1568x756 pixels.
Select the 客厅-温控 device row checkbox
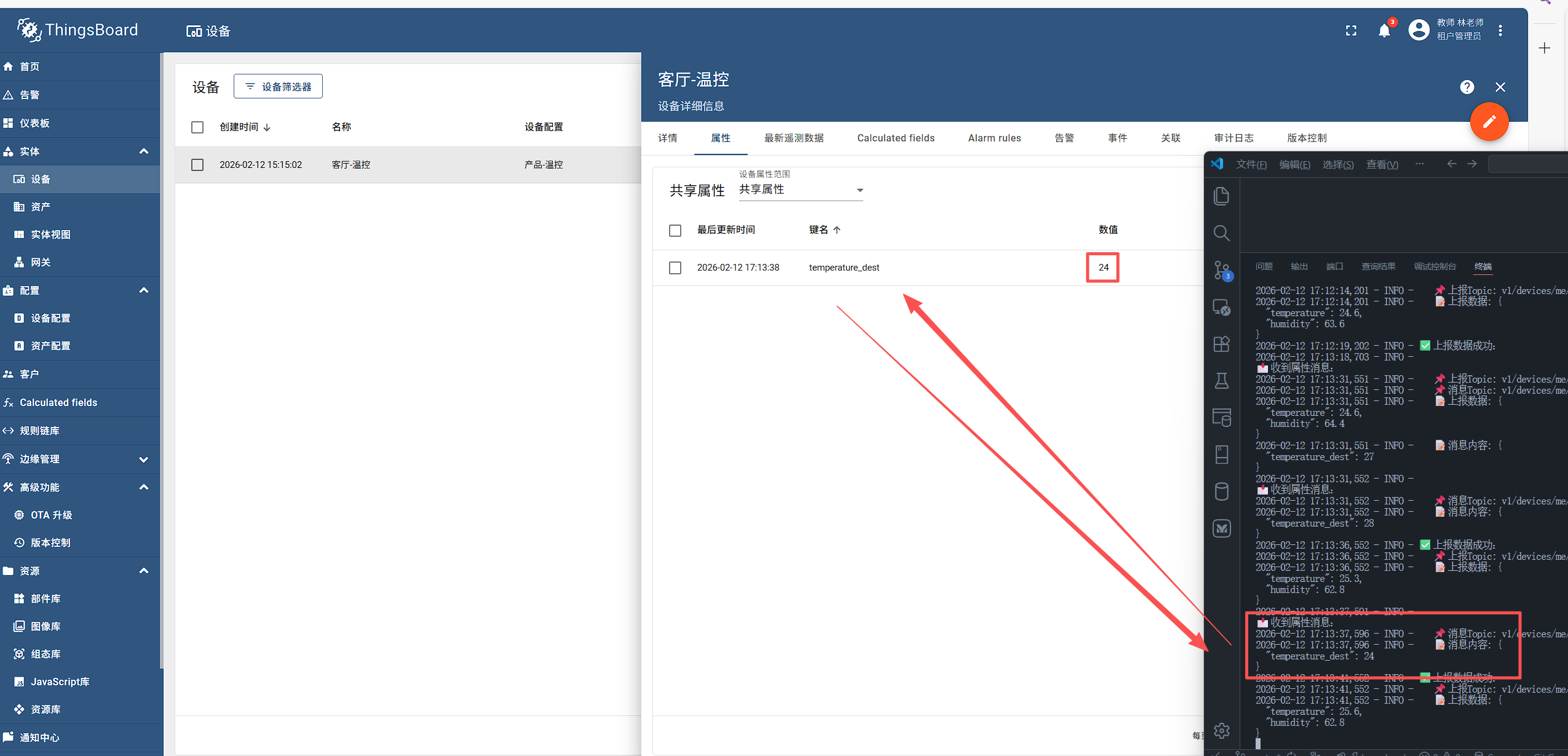pyautogui.click(x=197, y=165)
